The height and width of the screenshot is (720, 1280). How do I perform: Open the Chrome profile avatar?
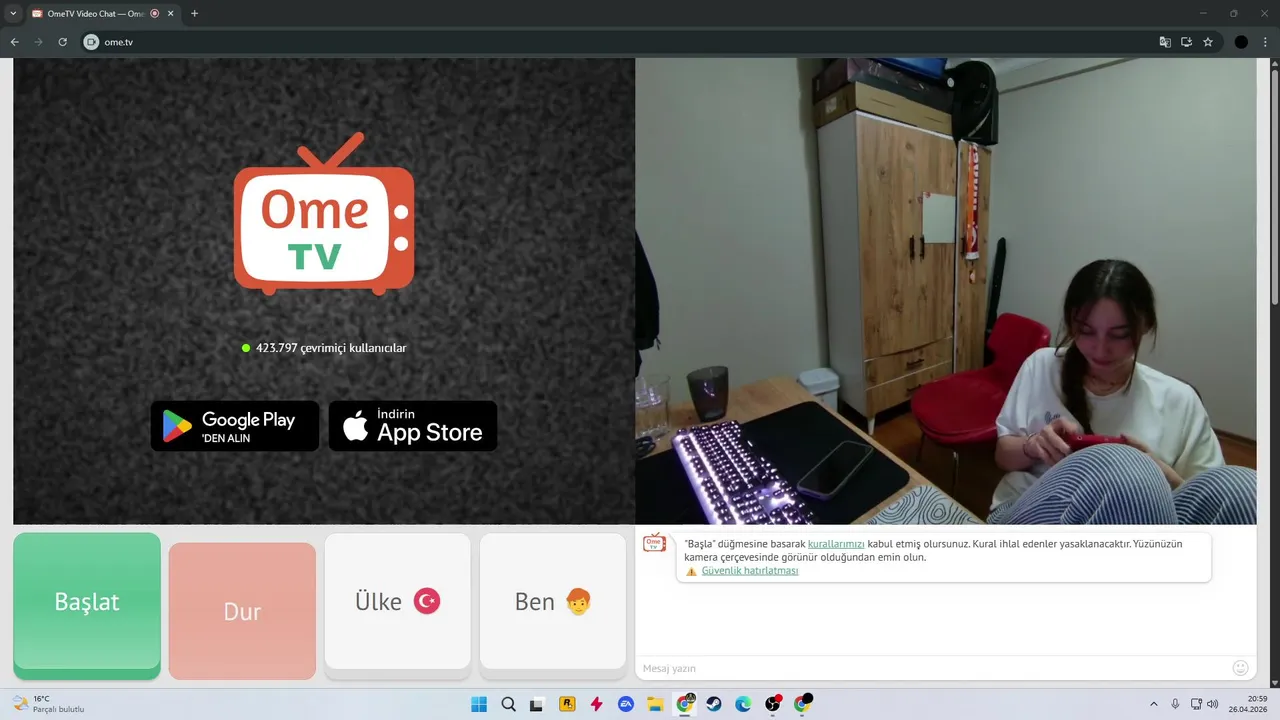click(x=1241, y=42)
